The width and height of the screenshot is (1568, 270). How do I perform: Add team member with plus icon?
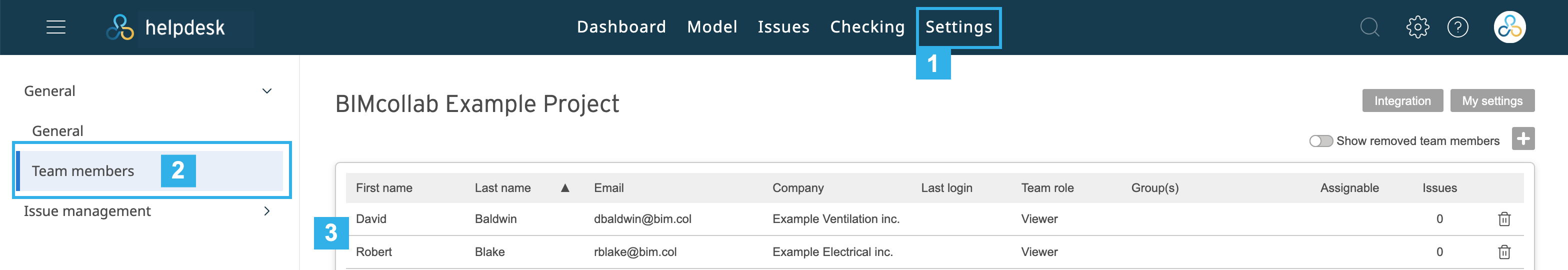pos(1523,138)
